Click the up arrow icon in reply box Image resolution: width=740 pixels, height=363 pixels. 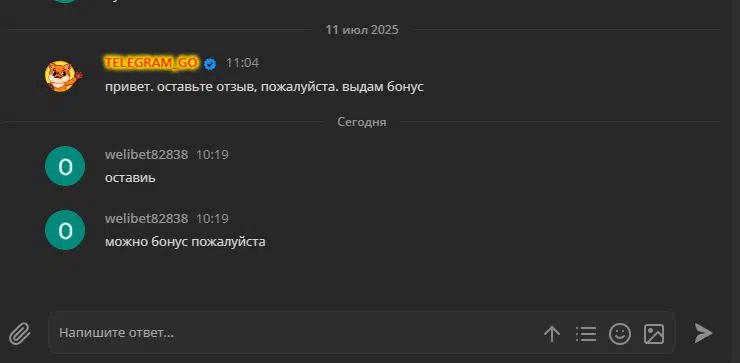tap(552, 334)
